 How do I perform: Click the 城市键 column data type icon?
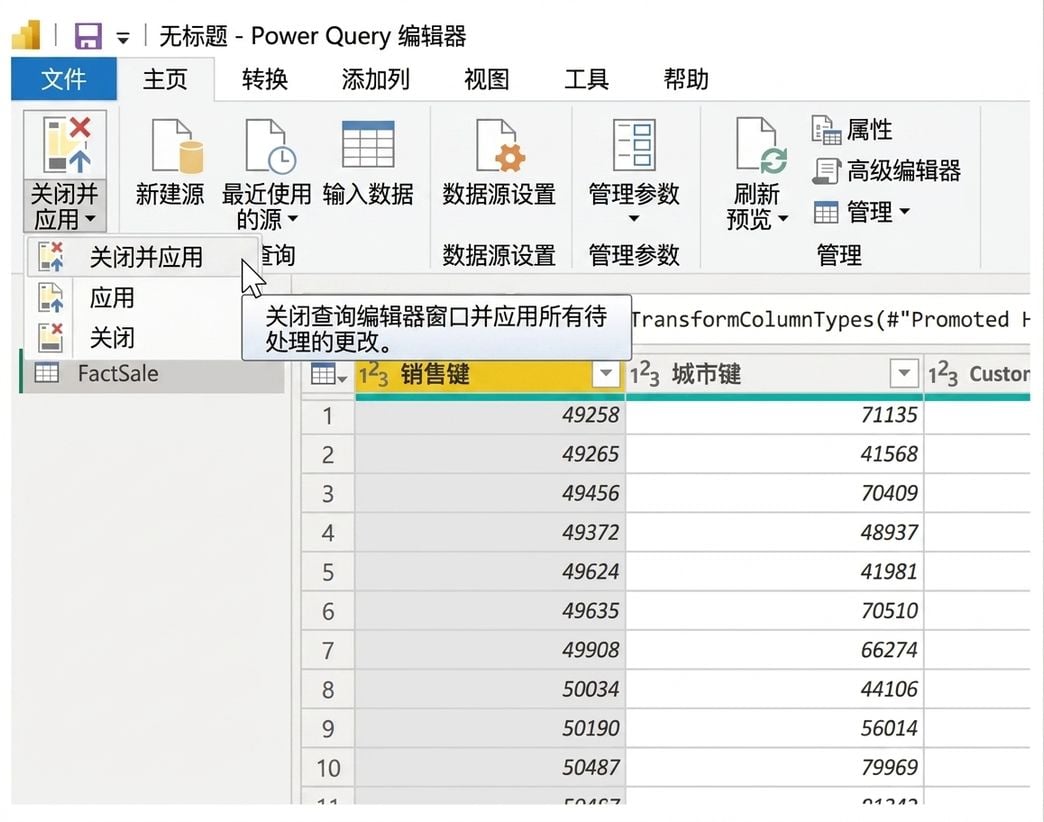click(x=645, y=375)
